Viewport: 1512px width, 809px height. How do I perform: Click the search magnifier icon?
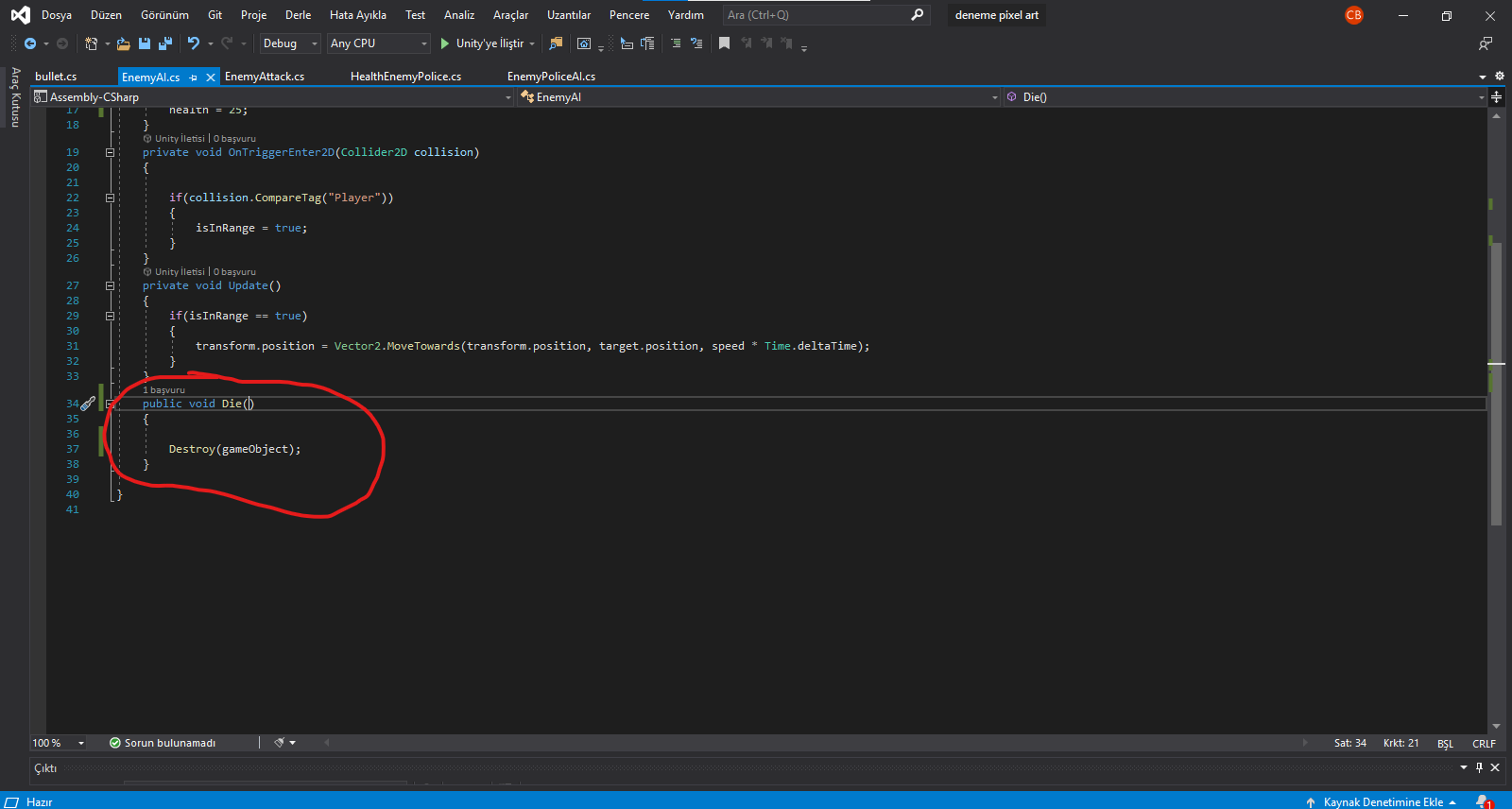tap(917, 15)
